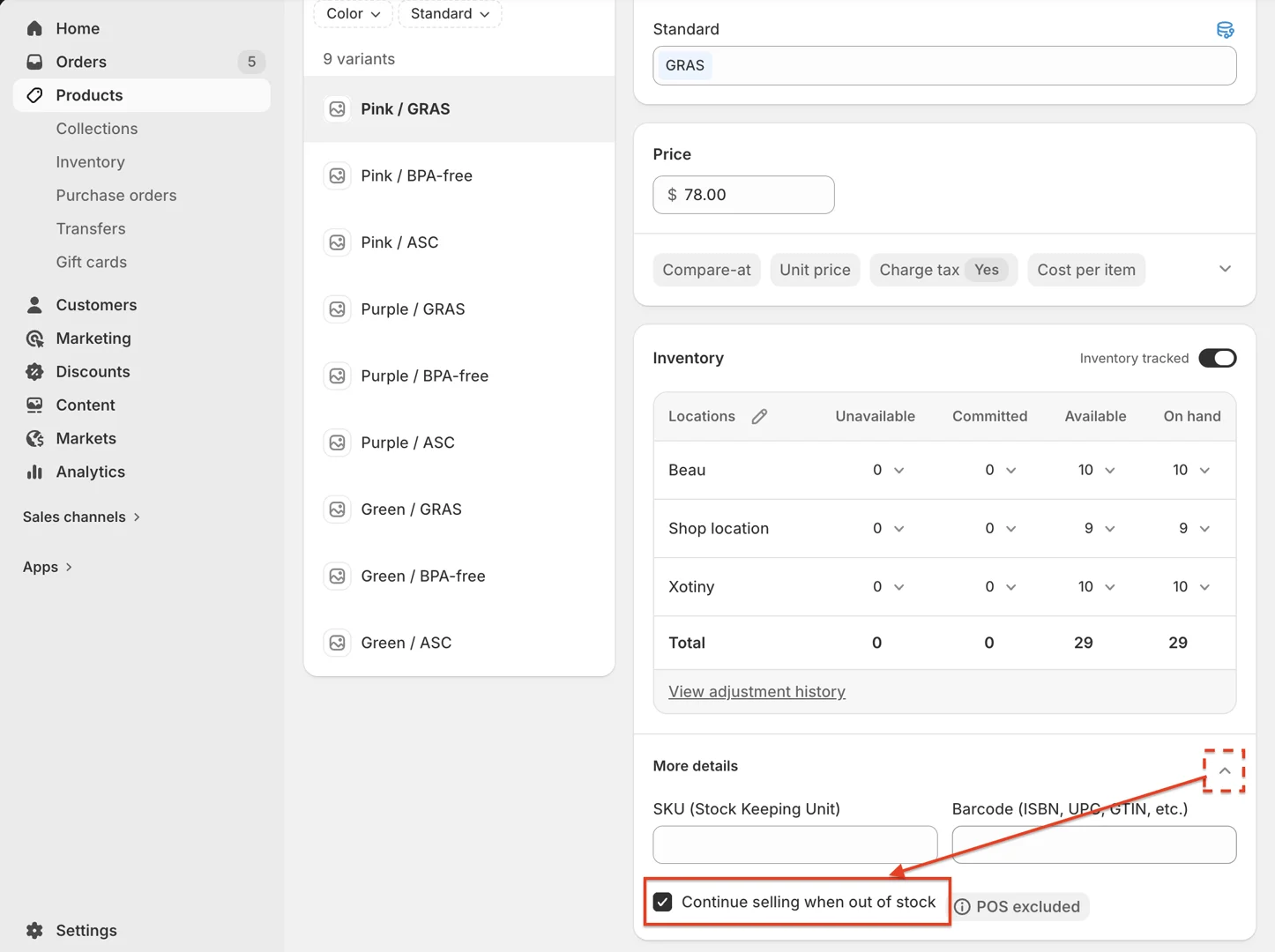Click the info icon next to POS excluded
Screen dimensions: 1275x952
[x=963, y=907]
